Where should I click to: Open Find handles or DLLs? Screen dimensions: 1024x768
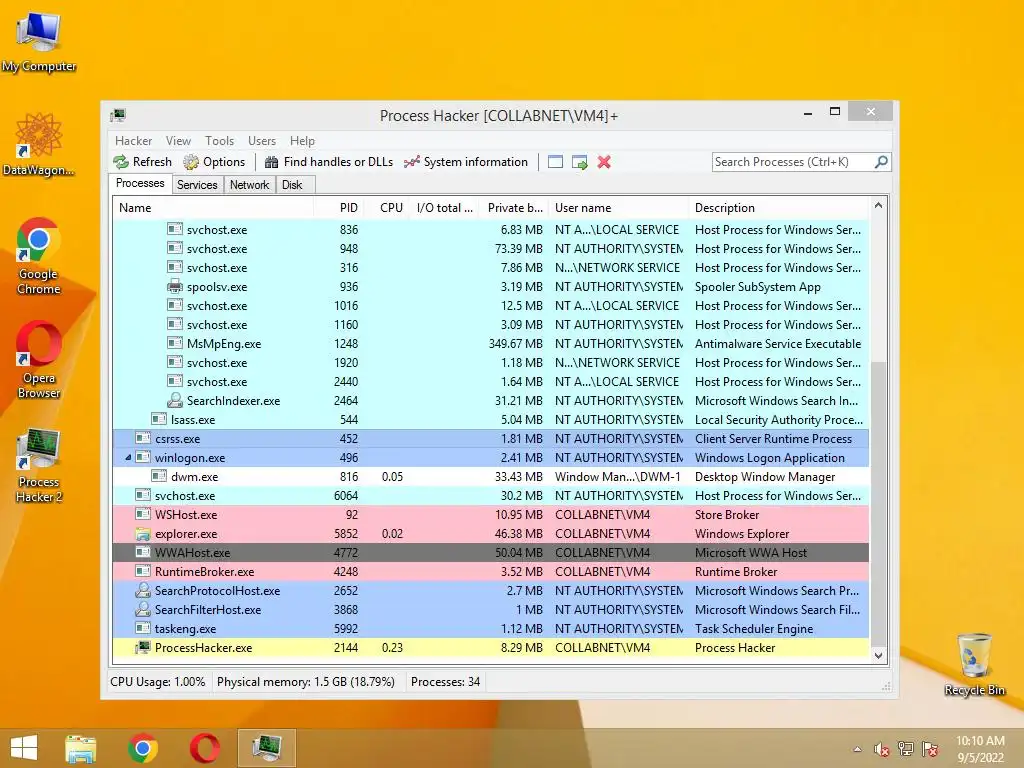(x=329, y=162)
